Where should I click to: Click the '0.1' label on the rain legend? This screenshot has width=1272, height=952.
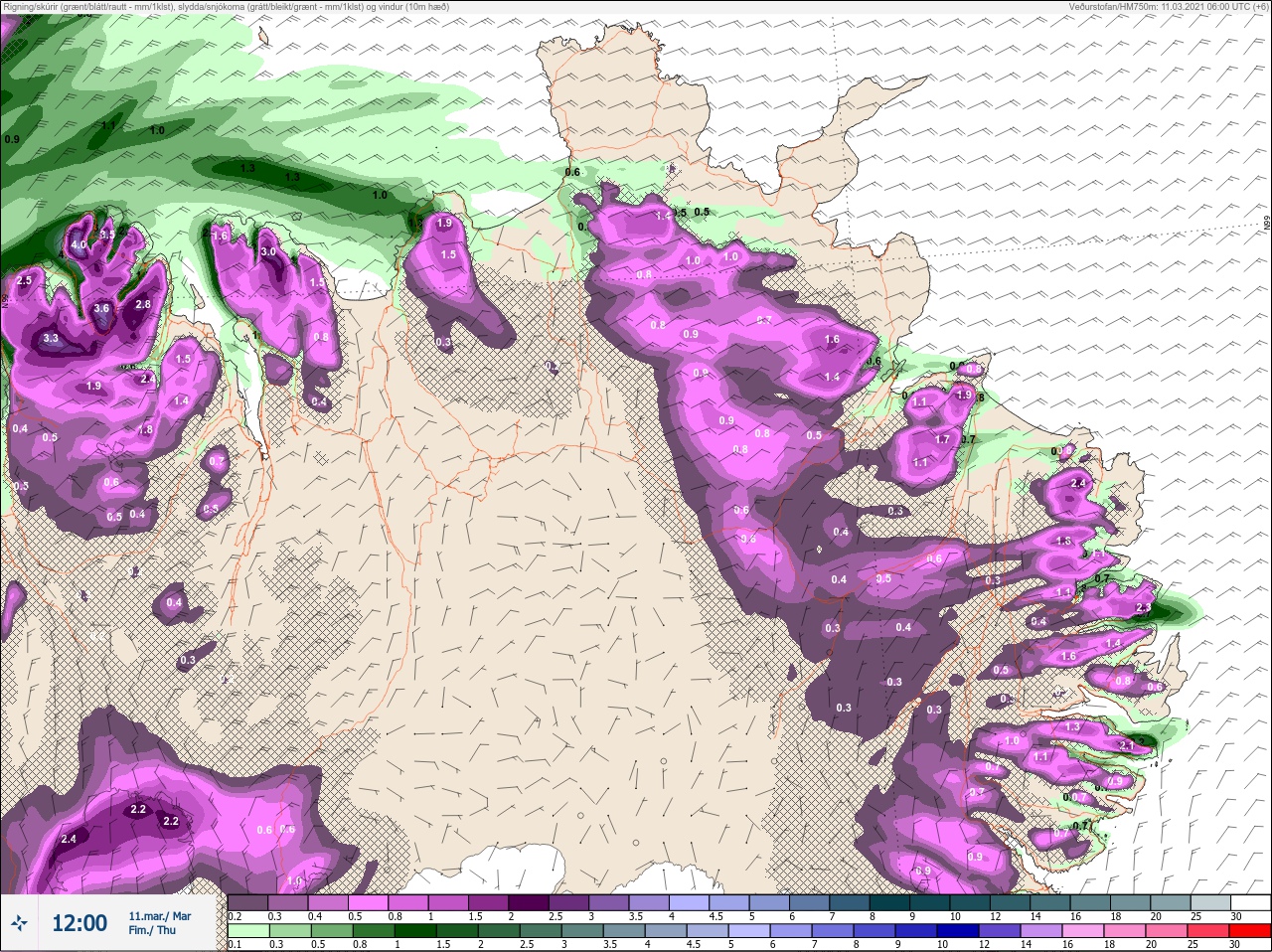click(x=234, y=944)
